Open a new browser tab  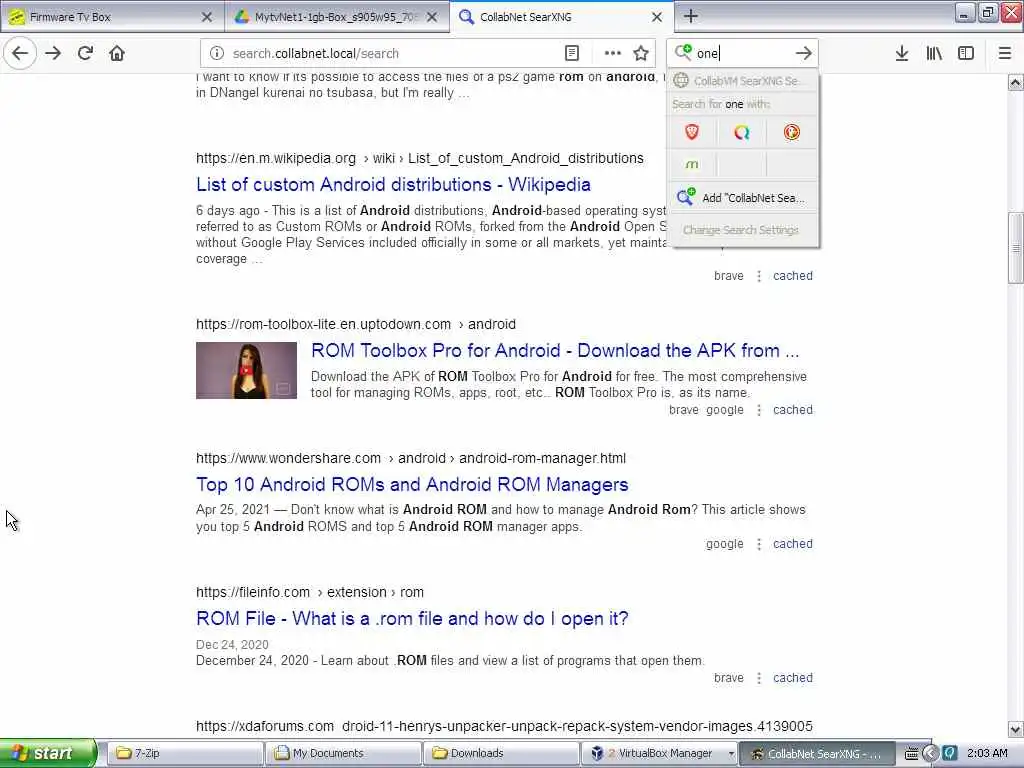click(691, 17)
